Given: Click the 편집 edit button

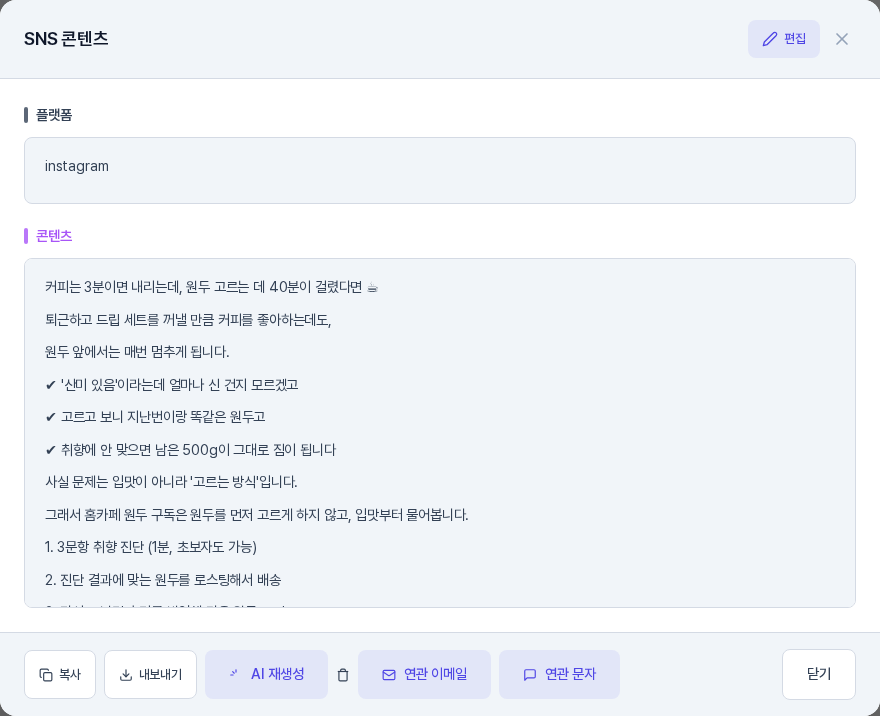Looking at the screenshot, I should [783, 39].
